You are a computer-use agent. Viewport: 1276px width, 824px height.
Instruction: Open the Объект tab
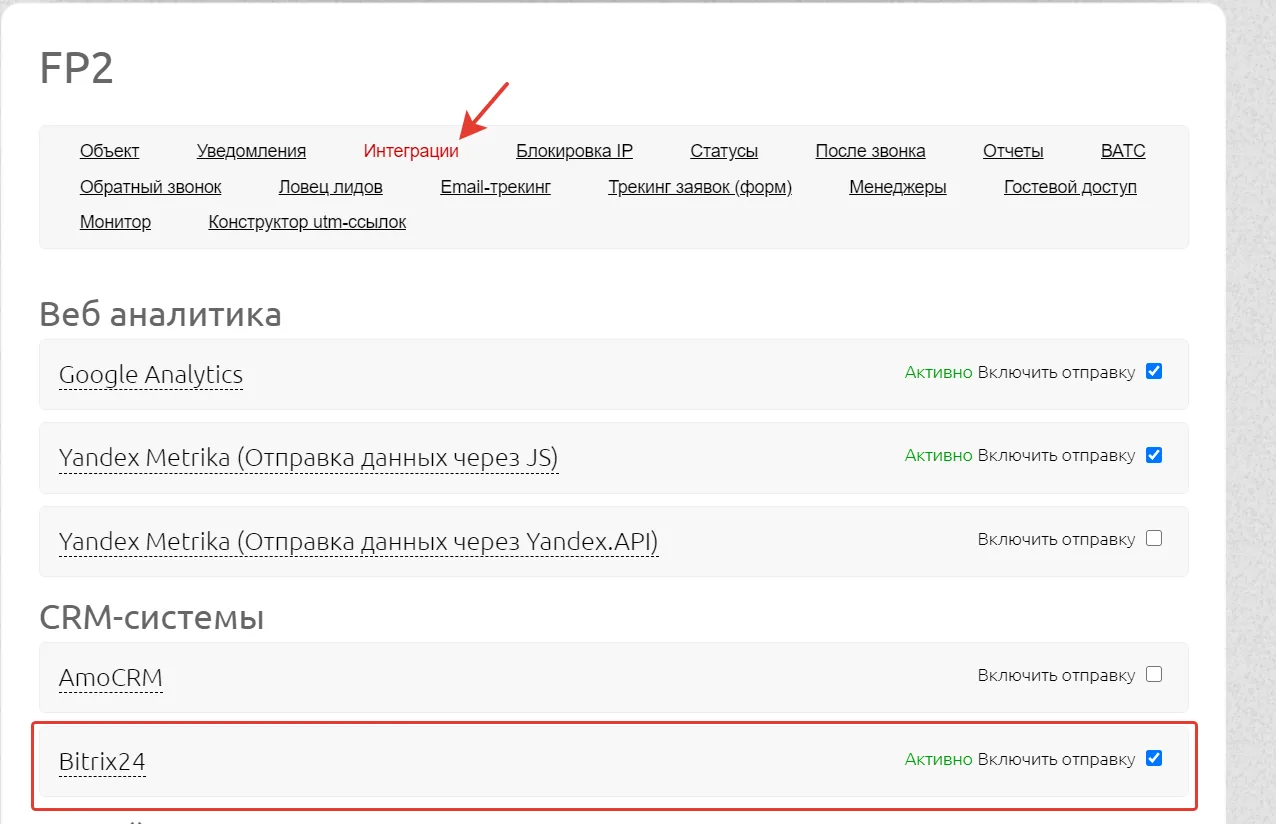click(x=109, y=151)
